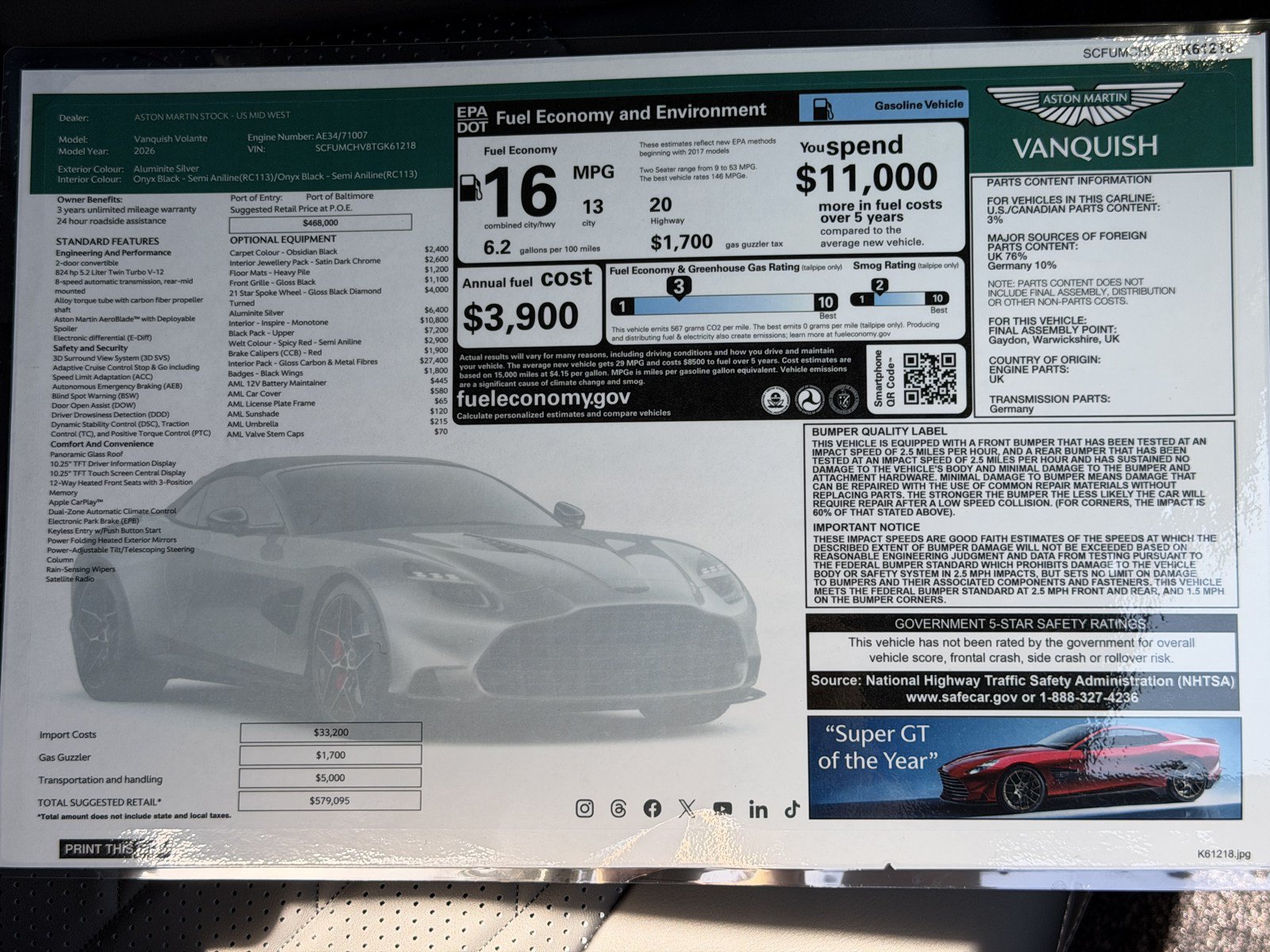Click the silver Vanquish car image
This screenshot has height=952, width=1270.
(x=417, y=591)
